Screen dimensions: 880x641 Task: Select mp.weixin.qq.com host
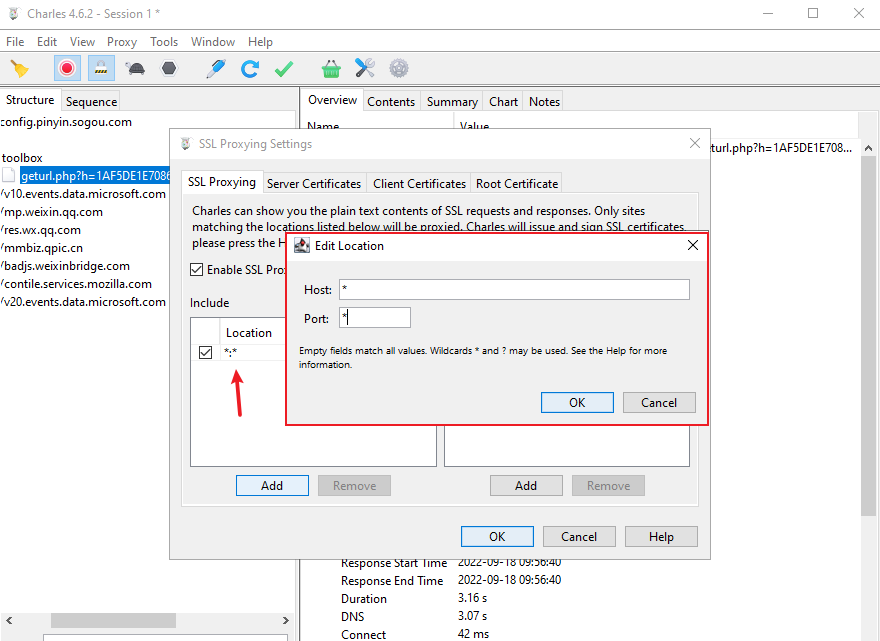pyautogui.click(x=53, y=212)
